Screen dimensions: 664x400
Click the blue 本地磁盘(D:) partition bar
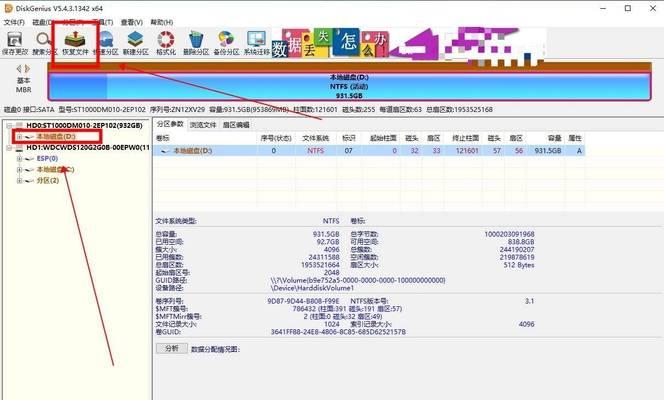coord(349,86)
